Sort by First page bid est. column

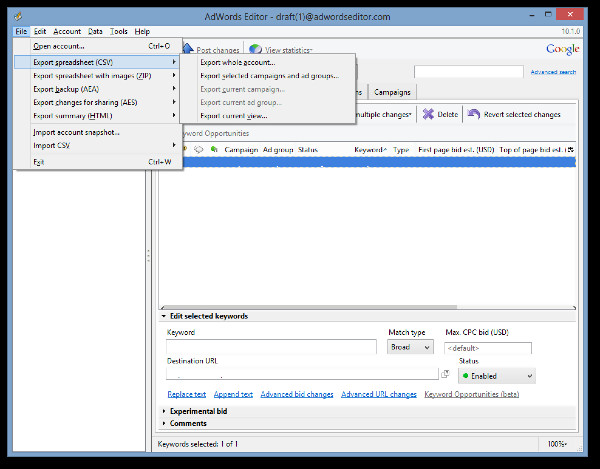point(456,150)
